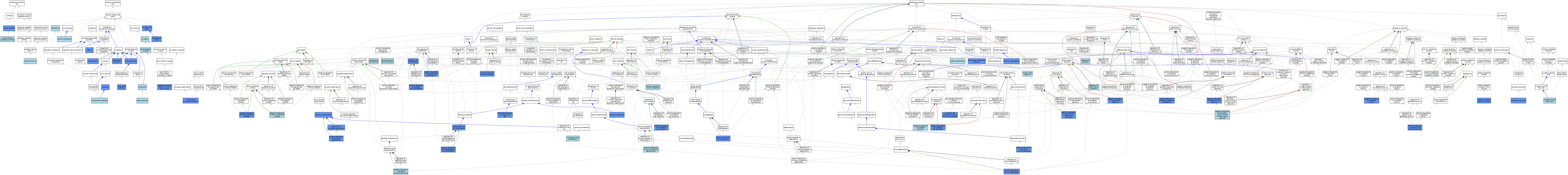Click the 'cellular homeostasis' node

[495, 28]
